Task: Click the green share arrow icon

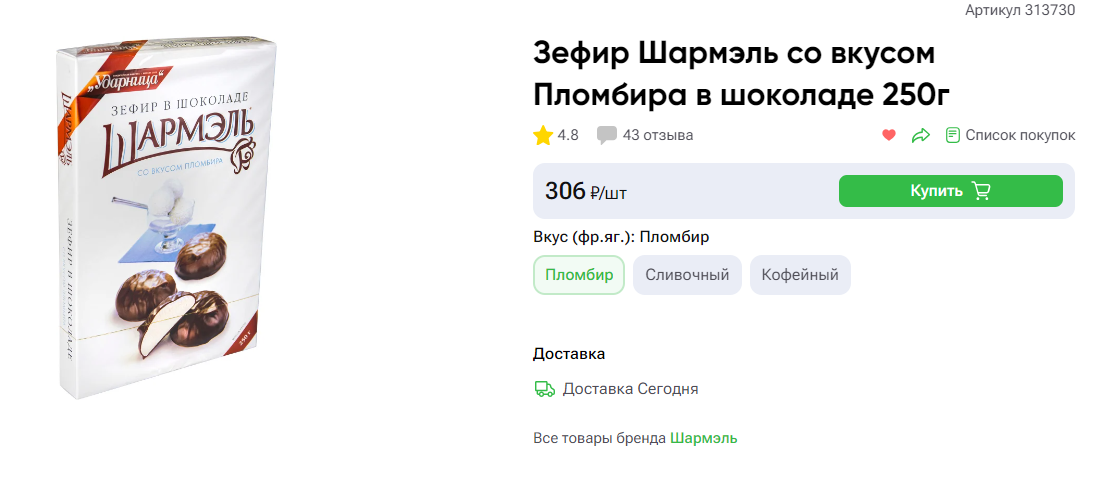Action: [x=921, y=135]
